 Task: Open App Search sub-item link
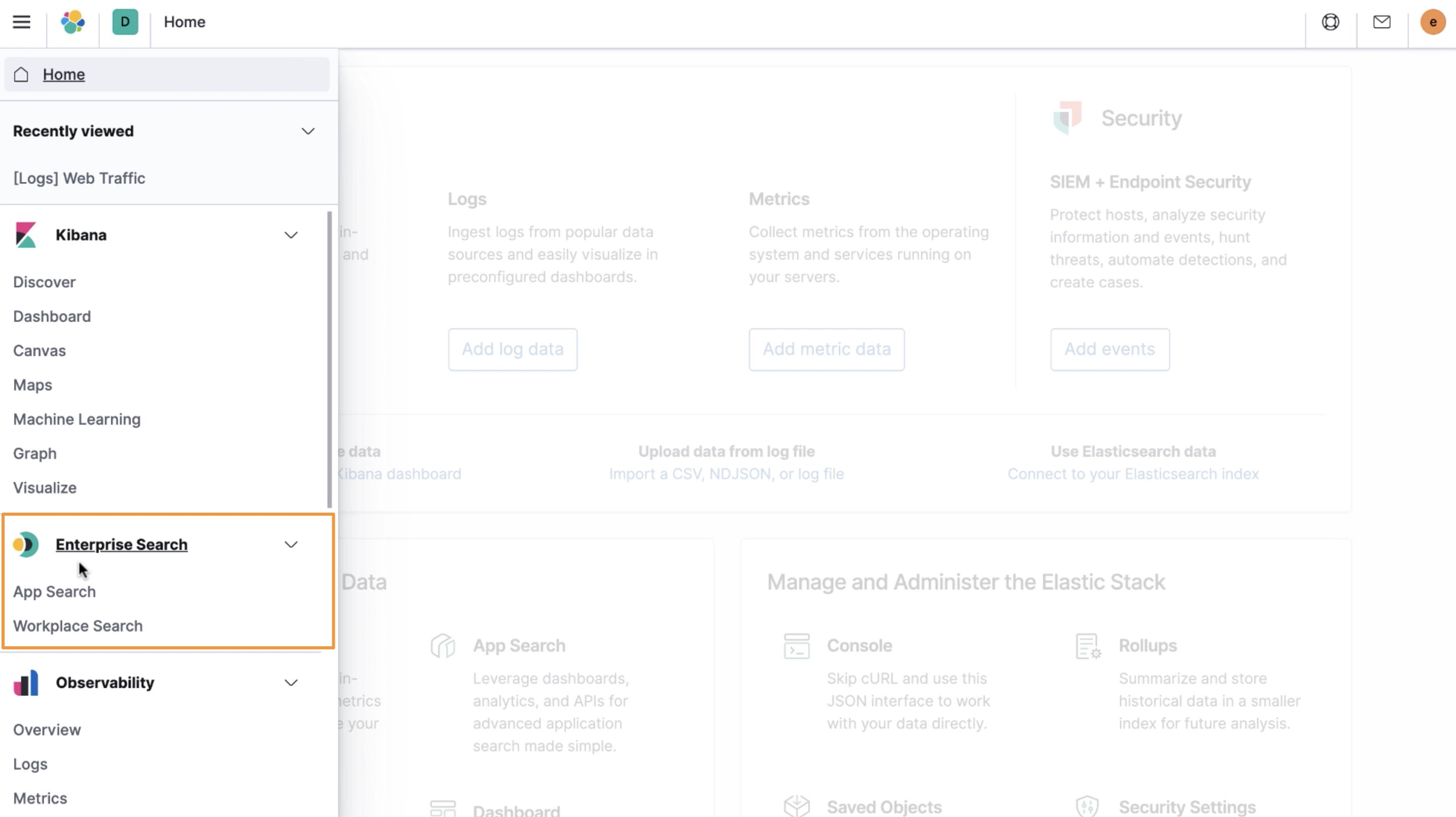pos(54,591)
